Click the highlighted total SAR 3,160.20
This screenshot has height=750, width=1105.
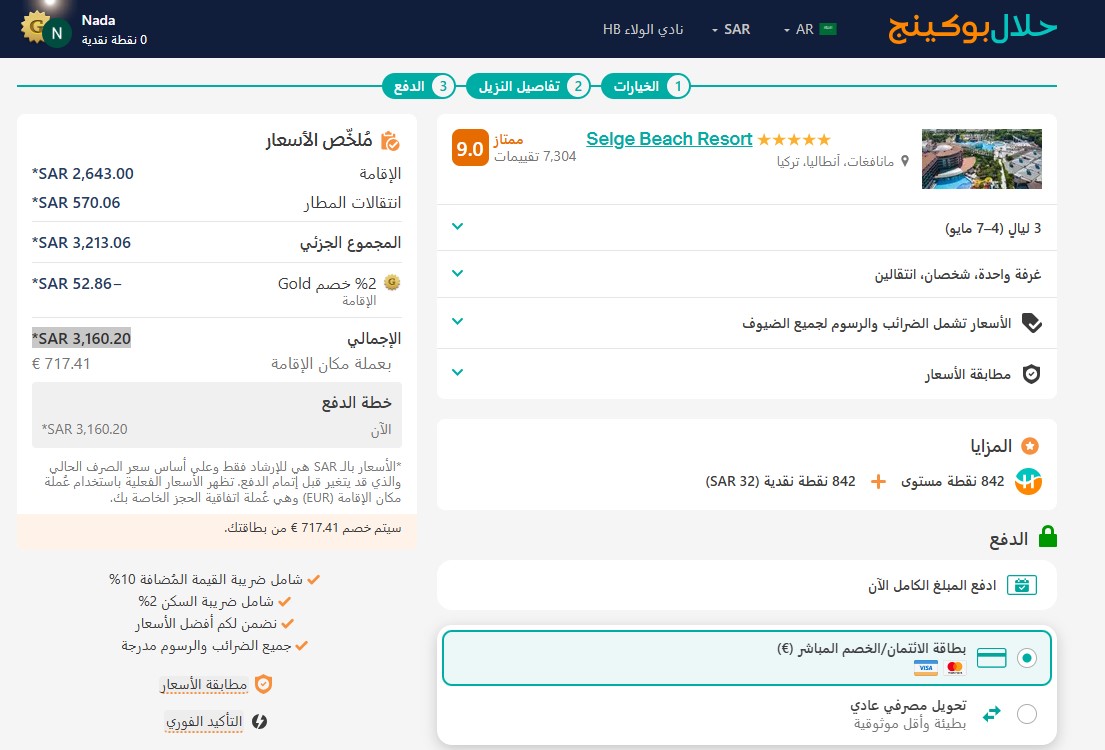pos(82,338)
